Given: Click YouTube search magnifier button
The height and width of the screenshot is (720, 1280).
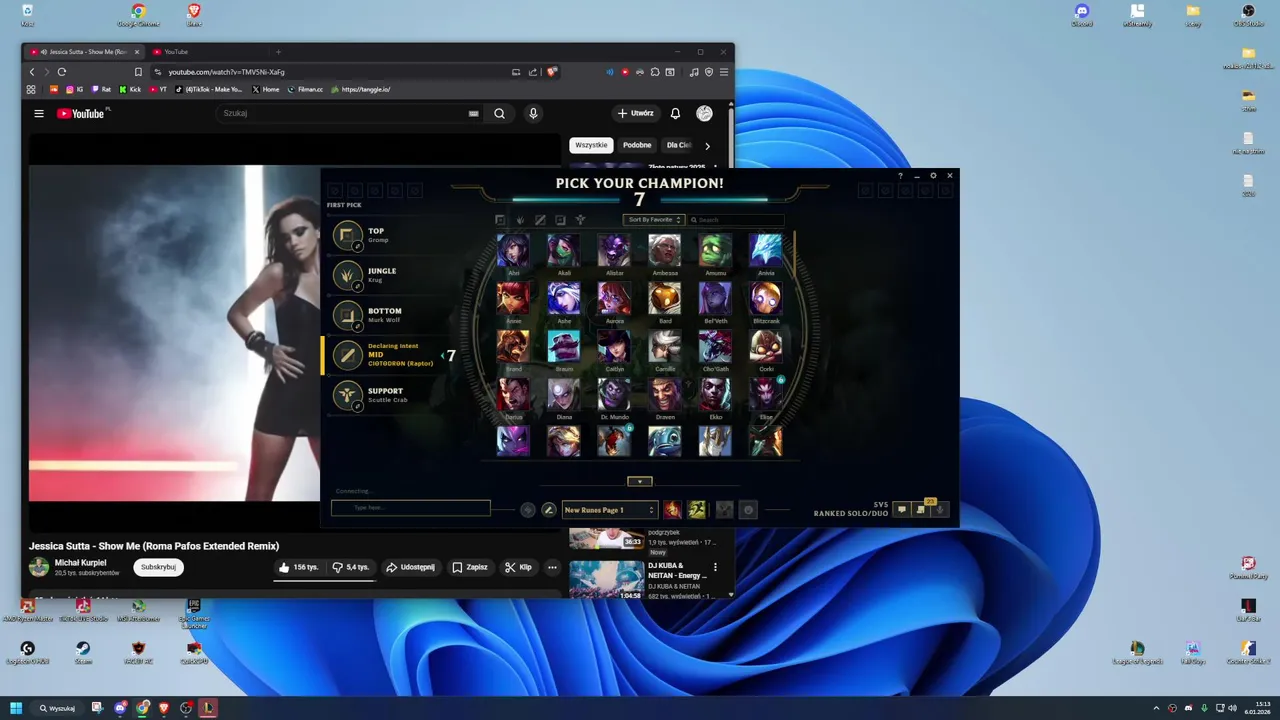Looking at the screenshot, I should [499, 113].
